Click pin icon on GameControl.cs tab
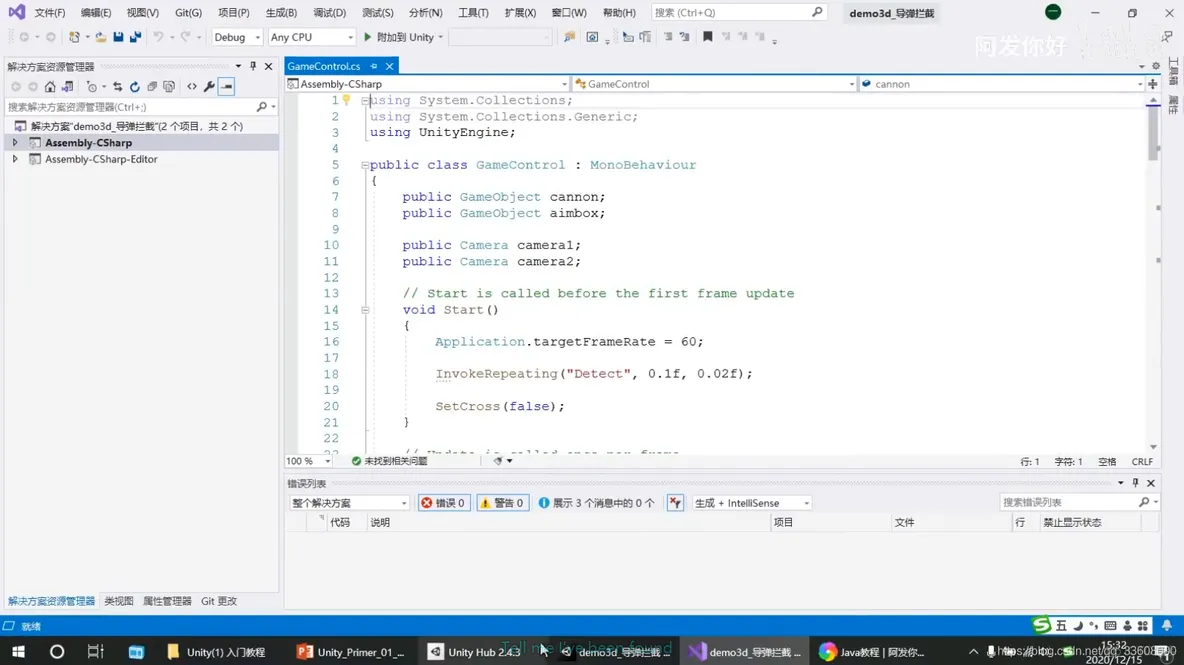 (374, 66)
